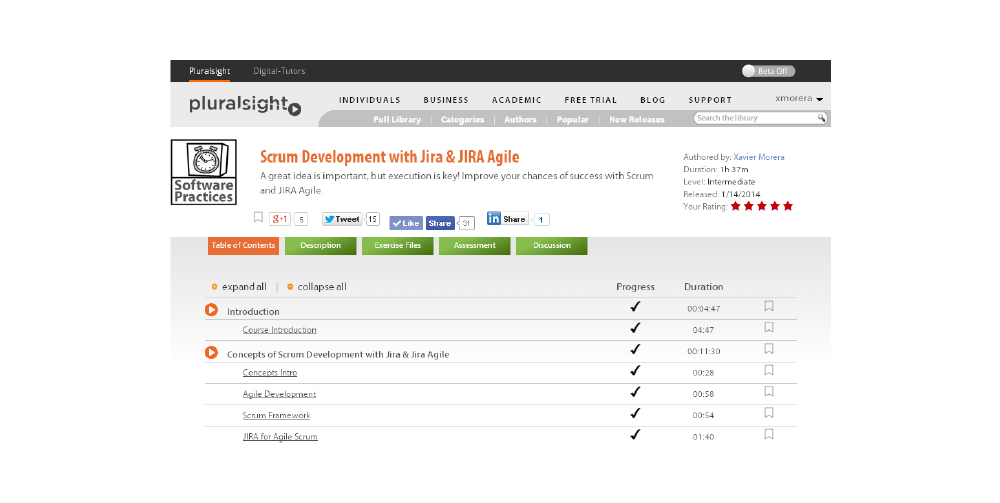Click the LinkedIn Share button
The image size is (1000, 503).
(x=508, y=219)
